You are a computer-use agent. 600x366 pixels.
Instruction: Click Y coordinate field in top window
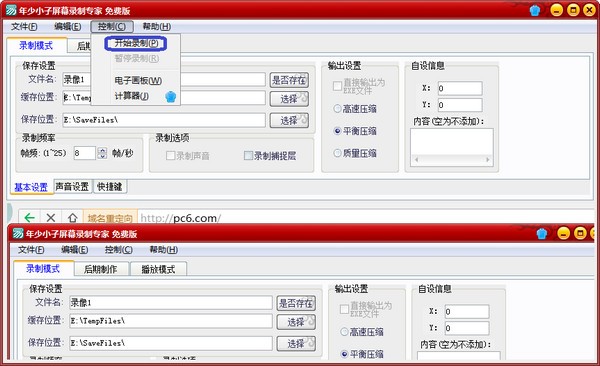[x=460, y=105]
